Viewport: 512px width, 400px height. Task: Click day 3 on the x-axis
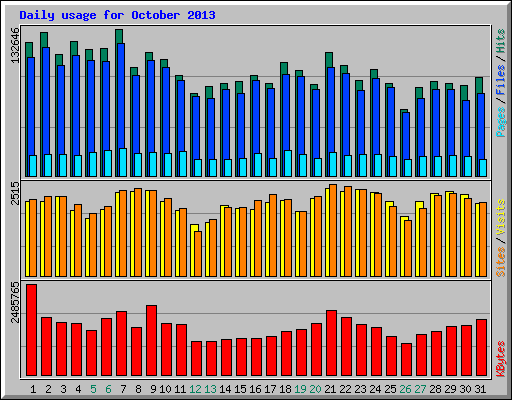[63, 389]
